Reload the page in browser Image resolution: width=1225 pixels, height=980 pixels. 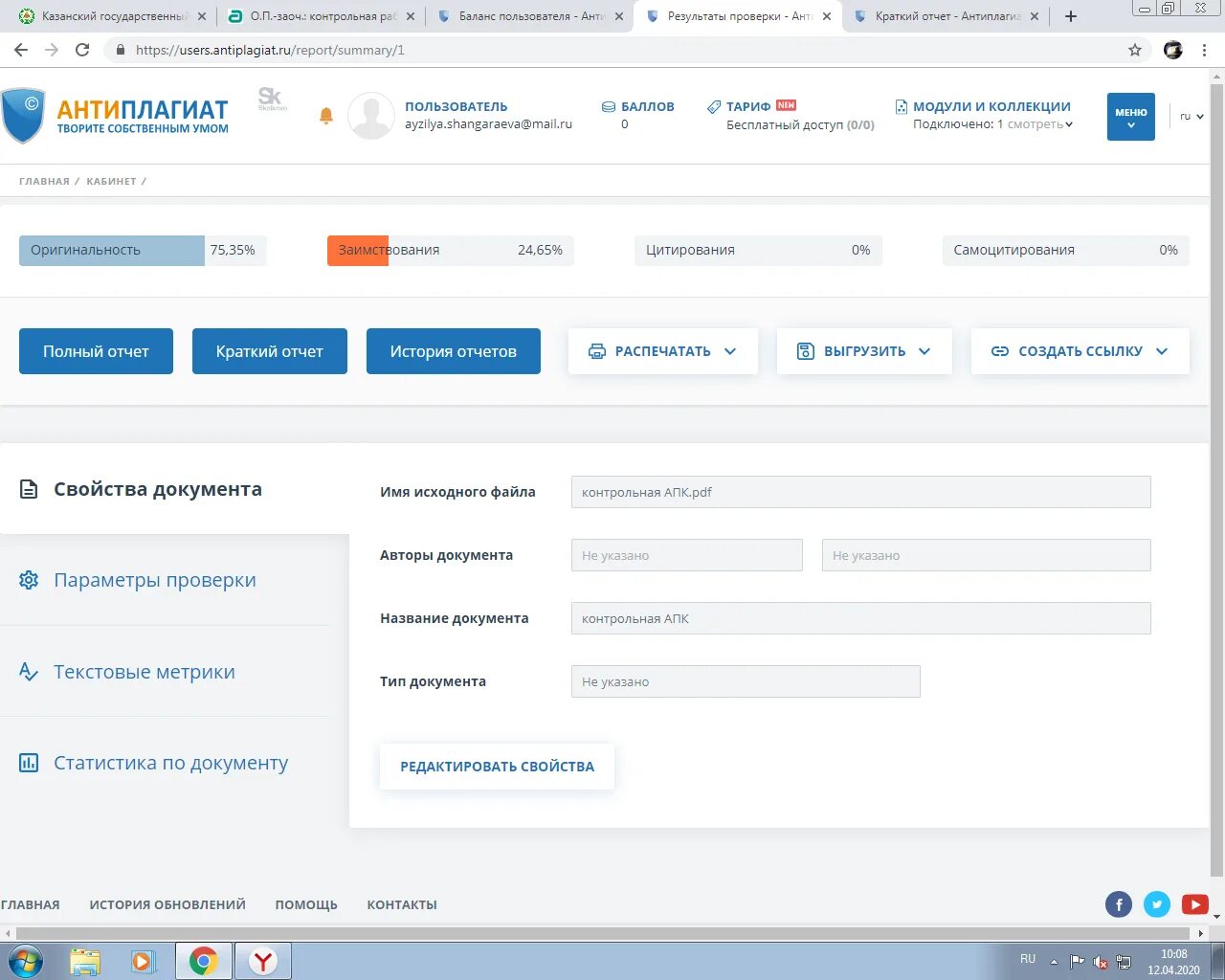point(82,50)
